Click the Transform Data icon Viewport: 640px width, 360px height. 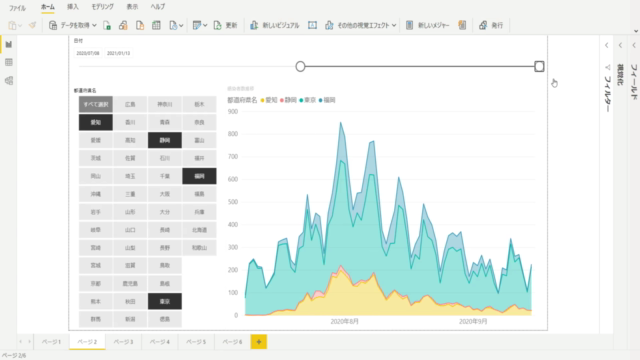[x=197, y=25]
